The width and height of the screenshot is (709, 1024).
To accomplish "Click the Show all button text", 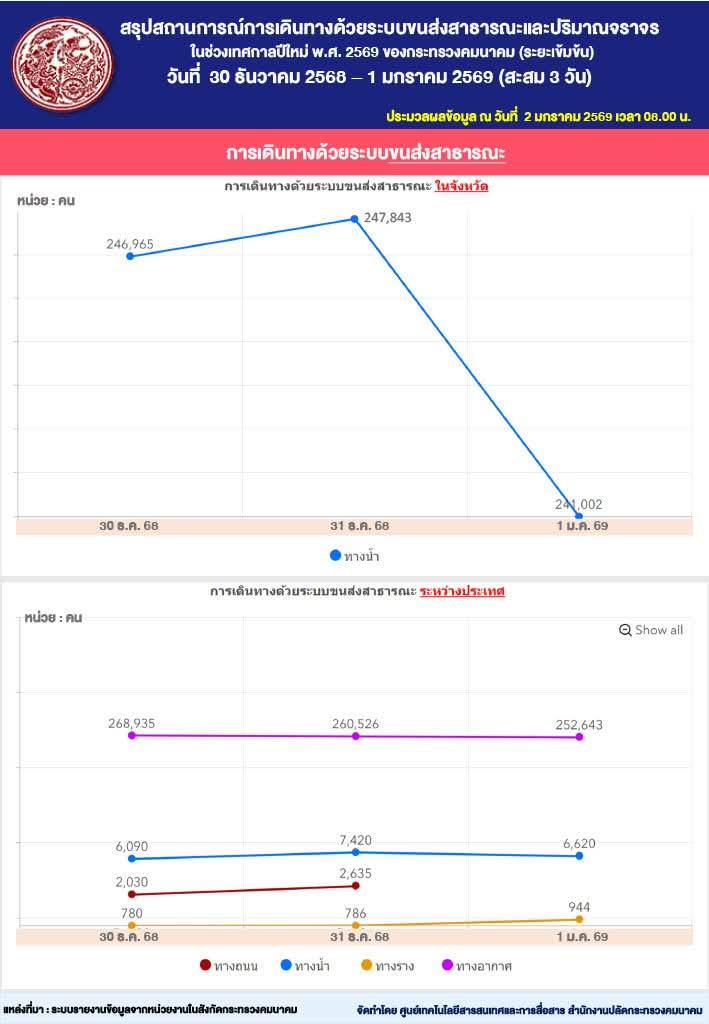I will pos(659,630).
